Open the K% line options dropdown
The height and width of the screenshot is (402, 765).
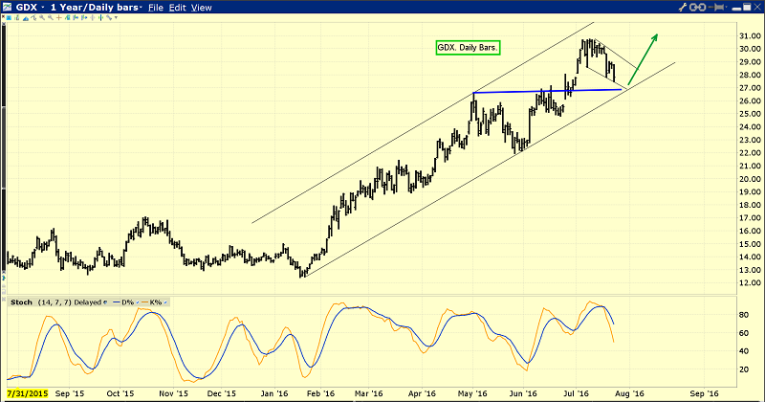[x=165, y=301]
